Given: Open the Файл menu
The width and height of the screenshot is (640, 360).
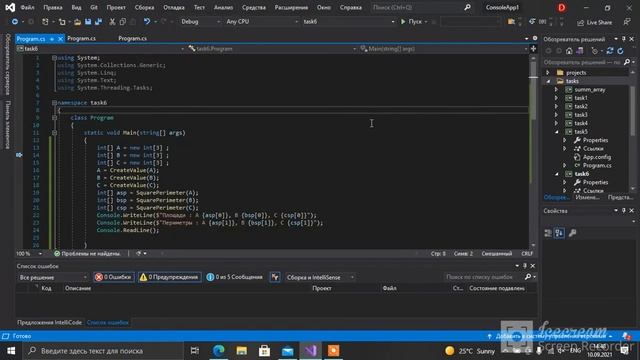Looking at the screenshot, I should (x=27, y=7).
